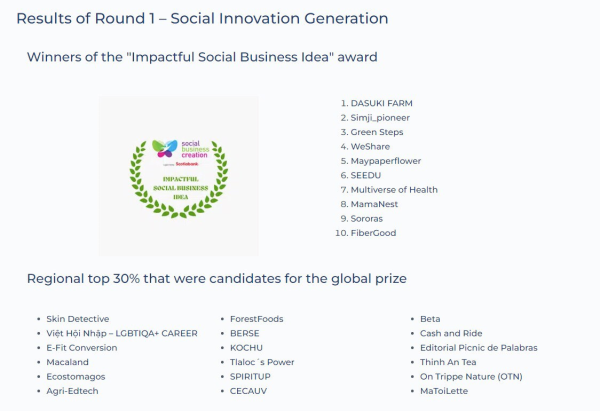
Task: Click the CECAUV list item
Action: pyautogui.click(x=248, y=391)
